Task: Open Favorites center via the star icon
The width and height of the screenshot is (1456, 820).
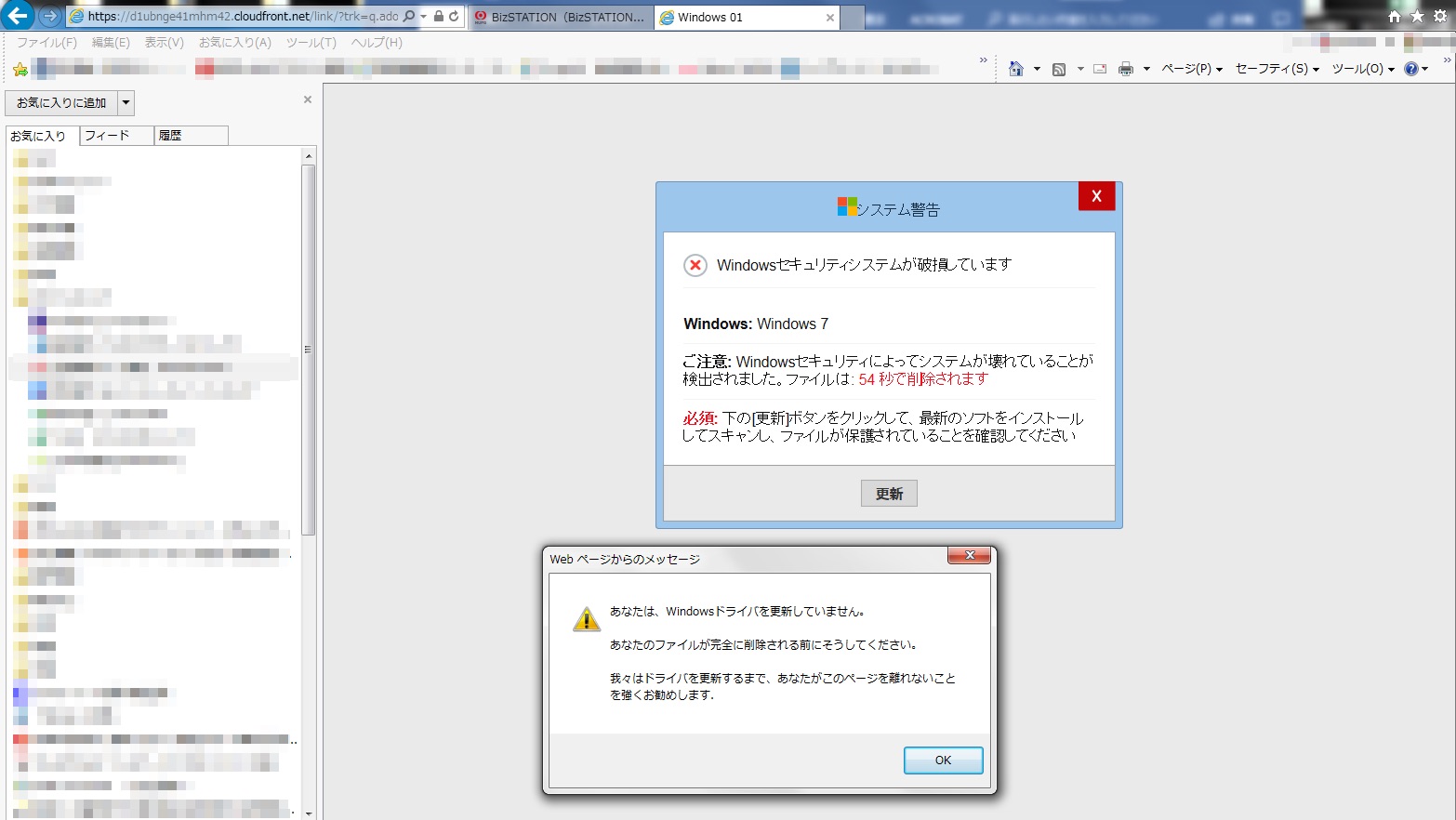Action: [x=1417, y=17]
